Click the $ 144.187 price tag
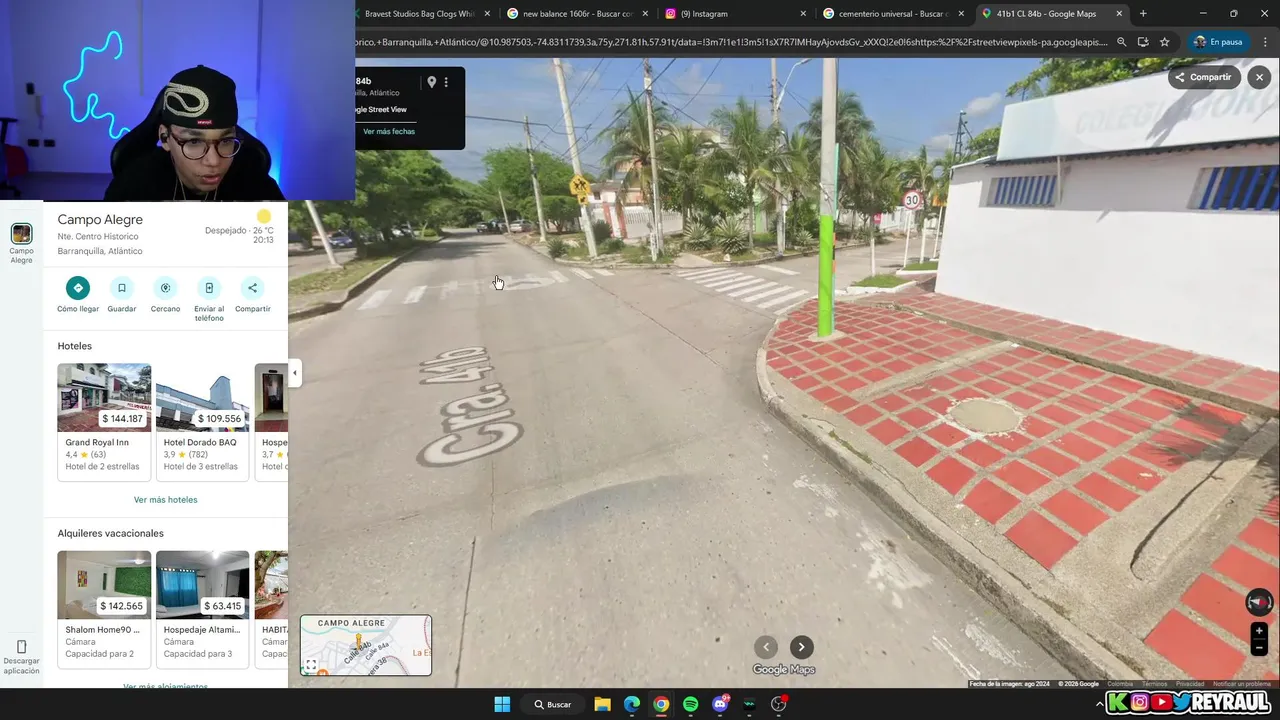The width and height of the screenshot is (1280, 720). click(x=122, y=418)
